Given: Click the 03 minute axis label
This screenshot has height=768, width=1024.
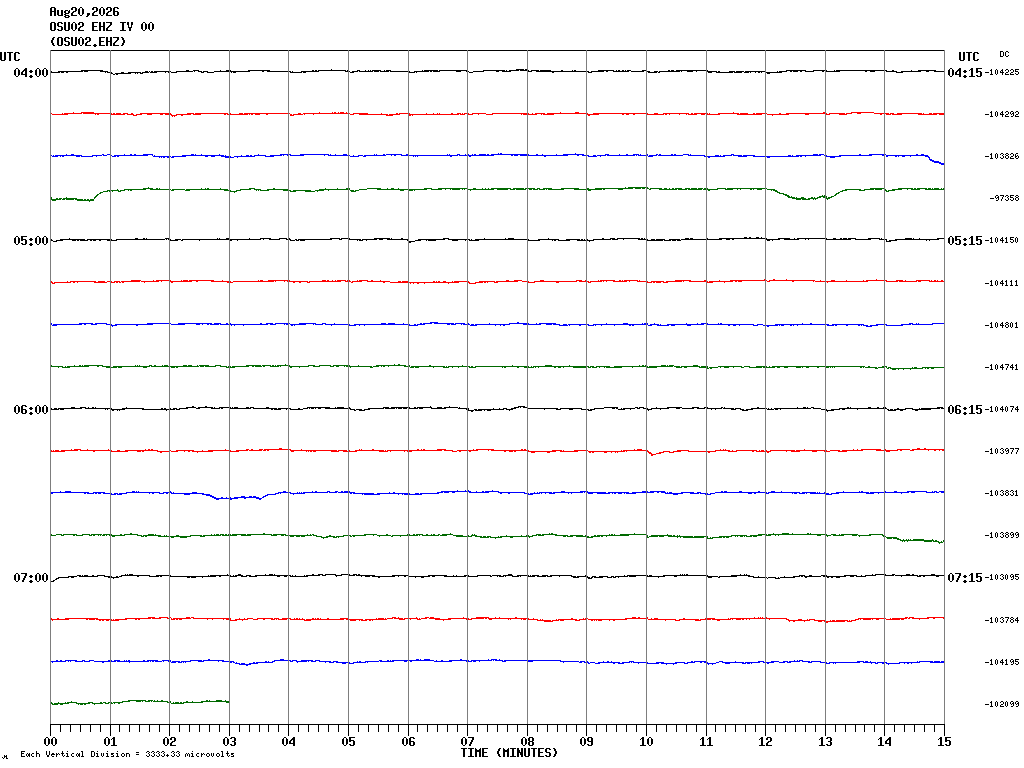Looking at the screenshot, I should tap(229, 742).
